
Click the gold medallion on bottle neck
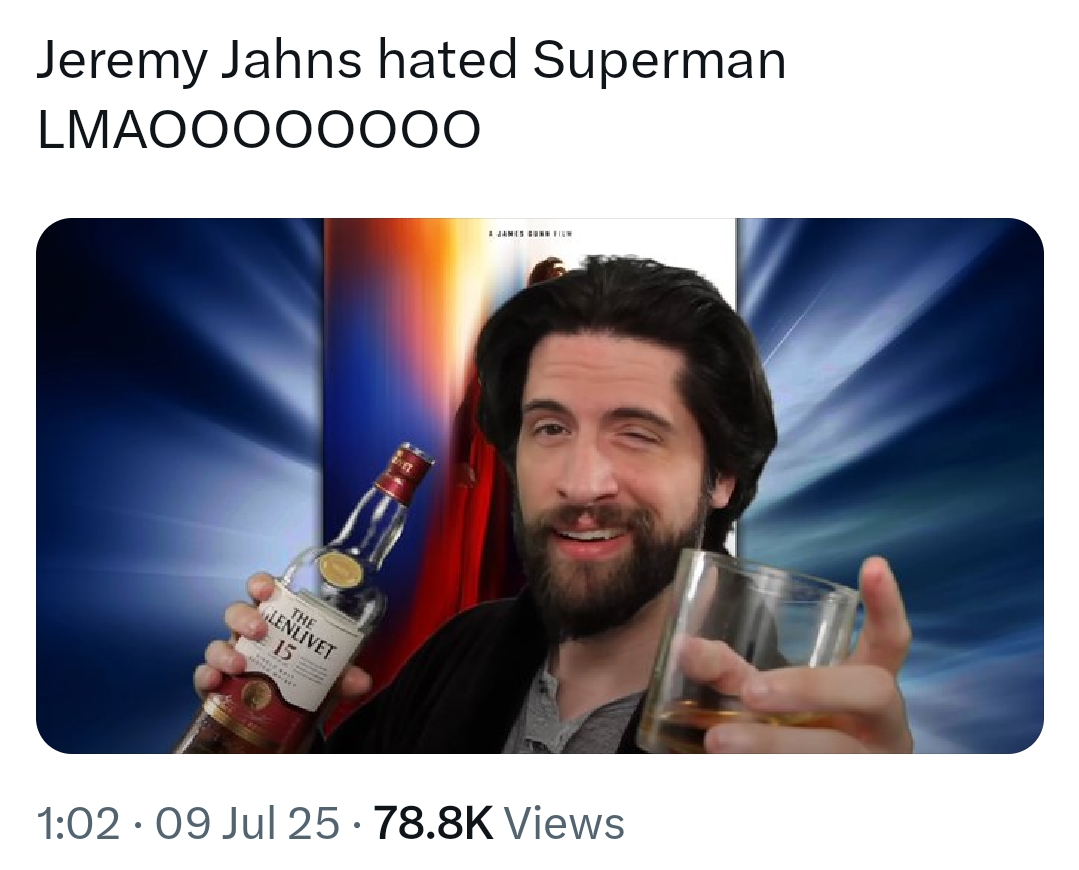[339, 569]
